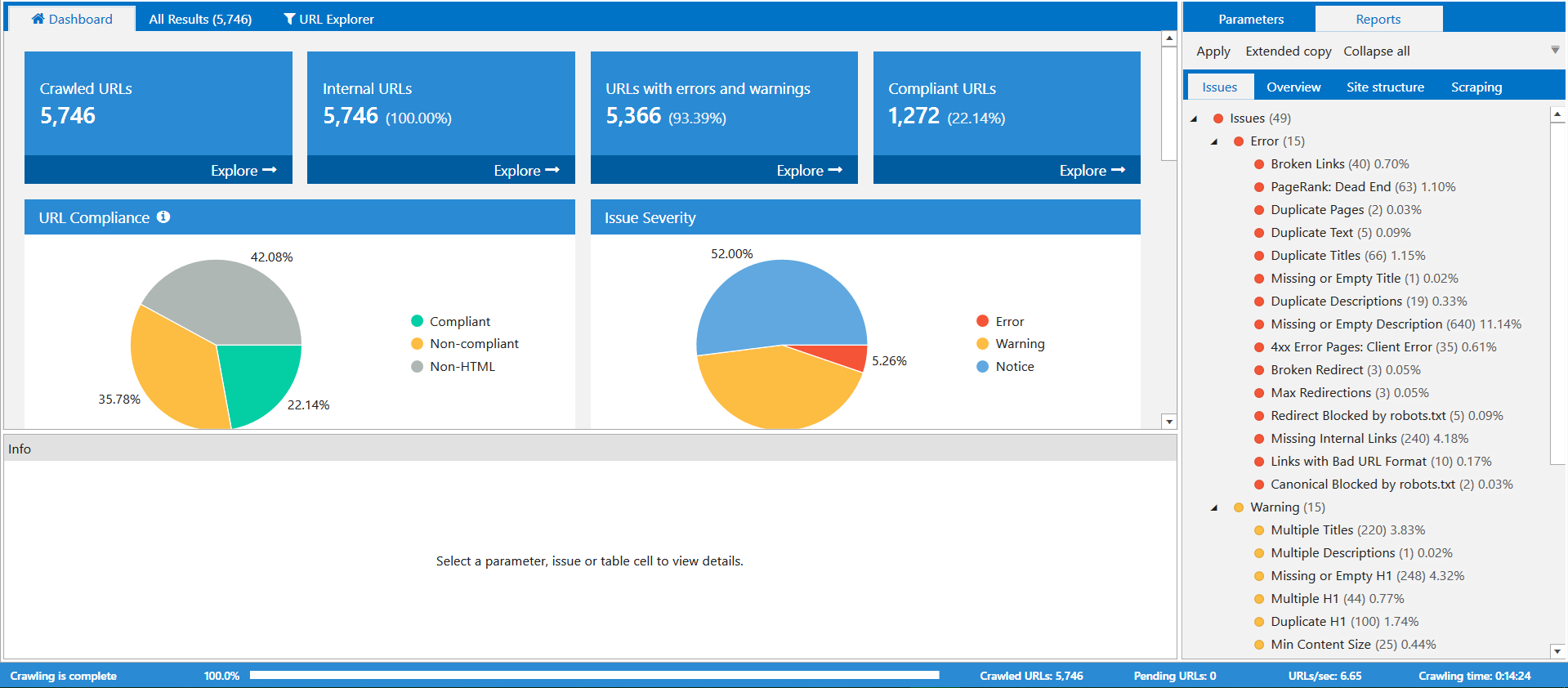
Task: Collapse the Error (15) tree group
Action: click(x=1214, y=142)
